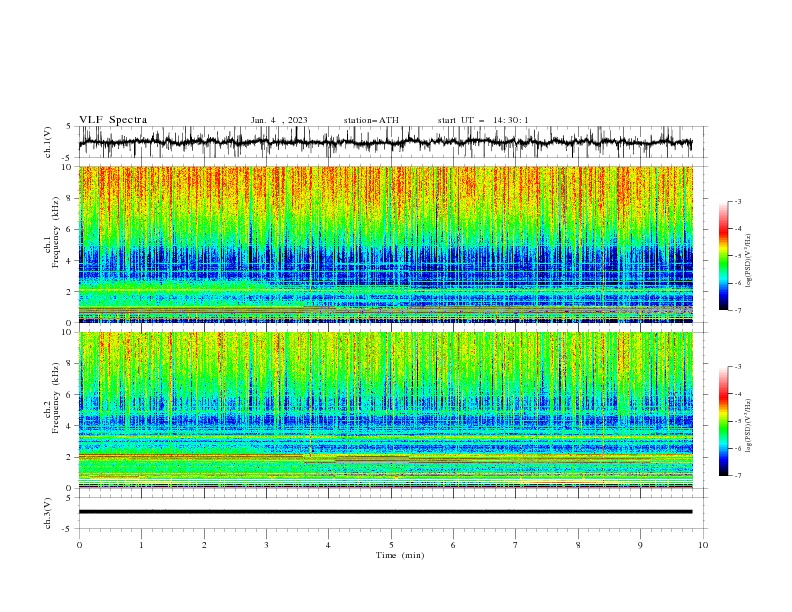Click the ch.2 colorbar log(PSD) label
The image size is (792, 612).
tap(749, 426)
